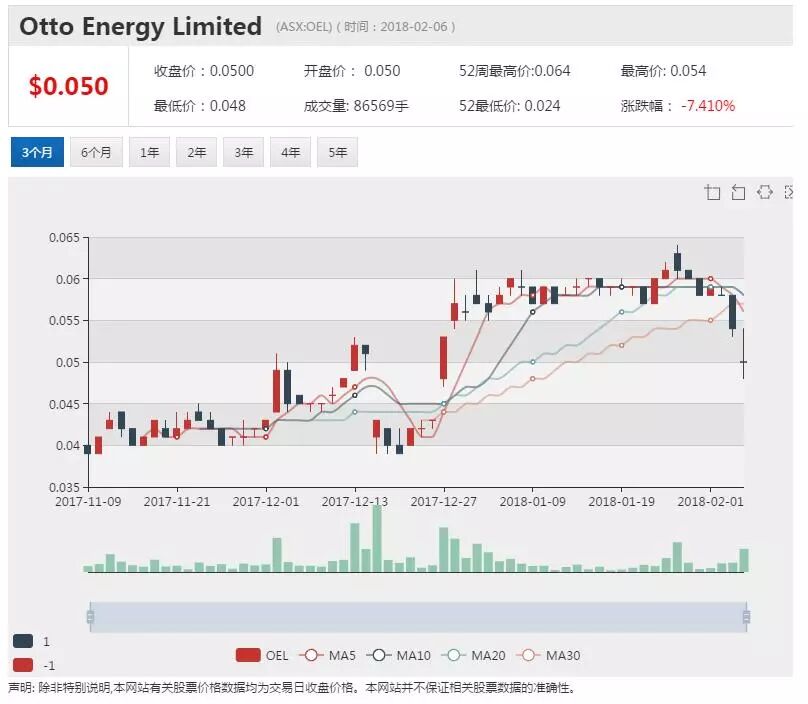808x704 pixels.
Task: Switch to the 1年 range tab
Action: coord(149,152)
